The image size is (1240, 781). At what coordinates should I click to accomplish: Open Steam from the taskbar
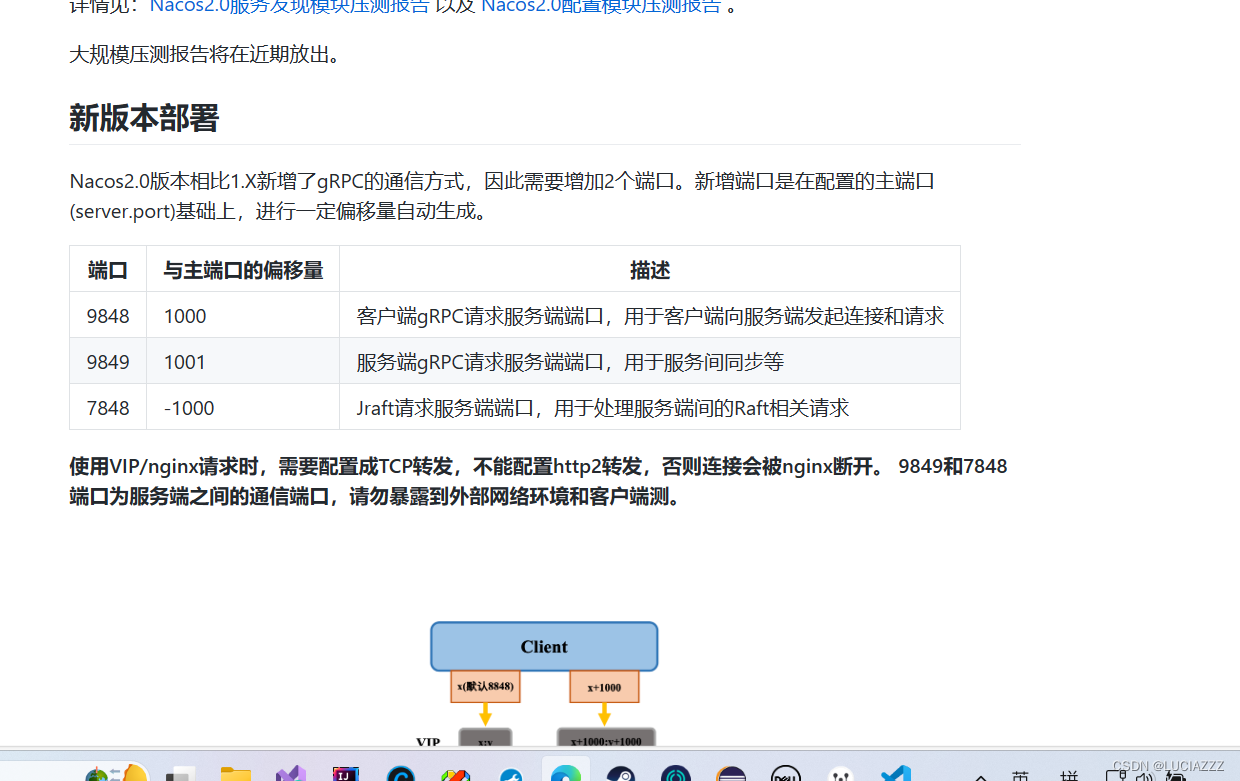coord(620,774)
